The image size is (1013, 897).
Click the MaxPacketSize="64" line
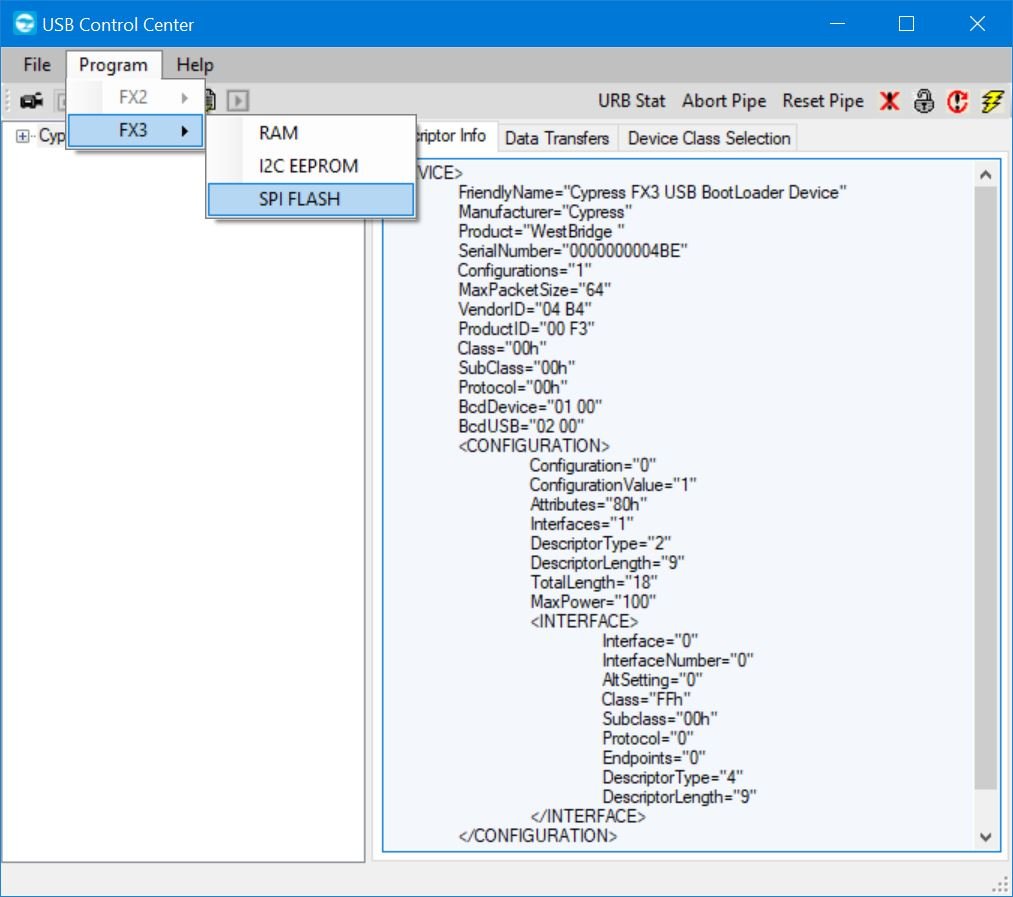coord(534,290)
